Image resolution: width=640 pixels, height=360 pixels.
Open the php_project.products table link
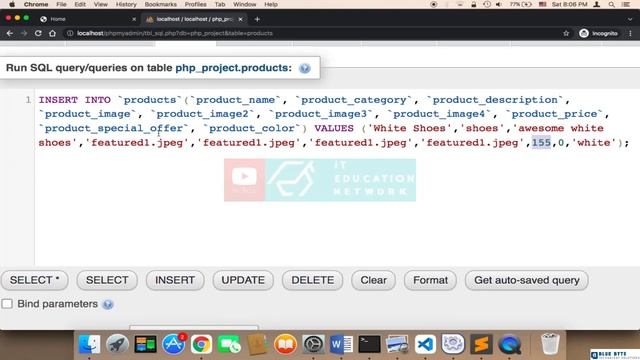(232, 68)
